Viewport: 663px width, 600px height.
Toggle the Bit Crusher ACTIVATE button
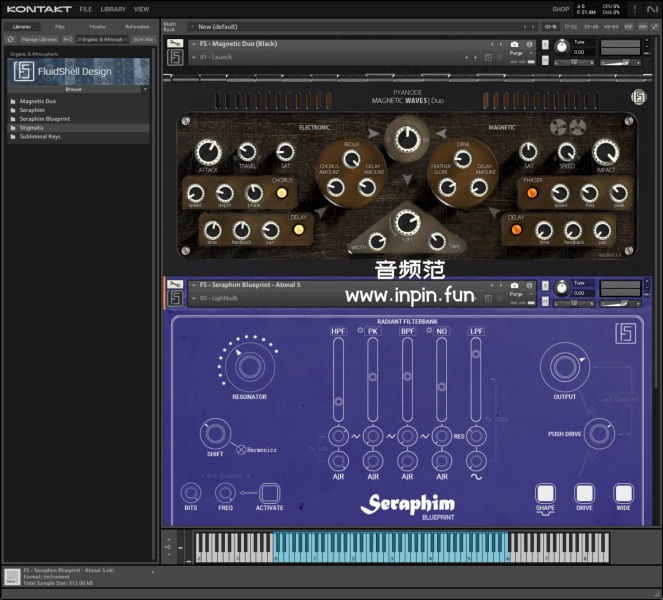click(270, 492)
